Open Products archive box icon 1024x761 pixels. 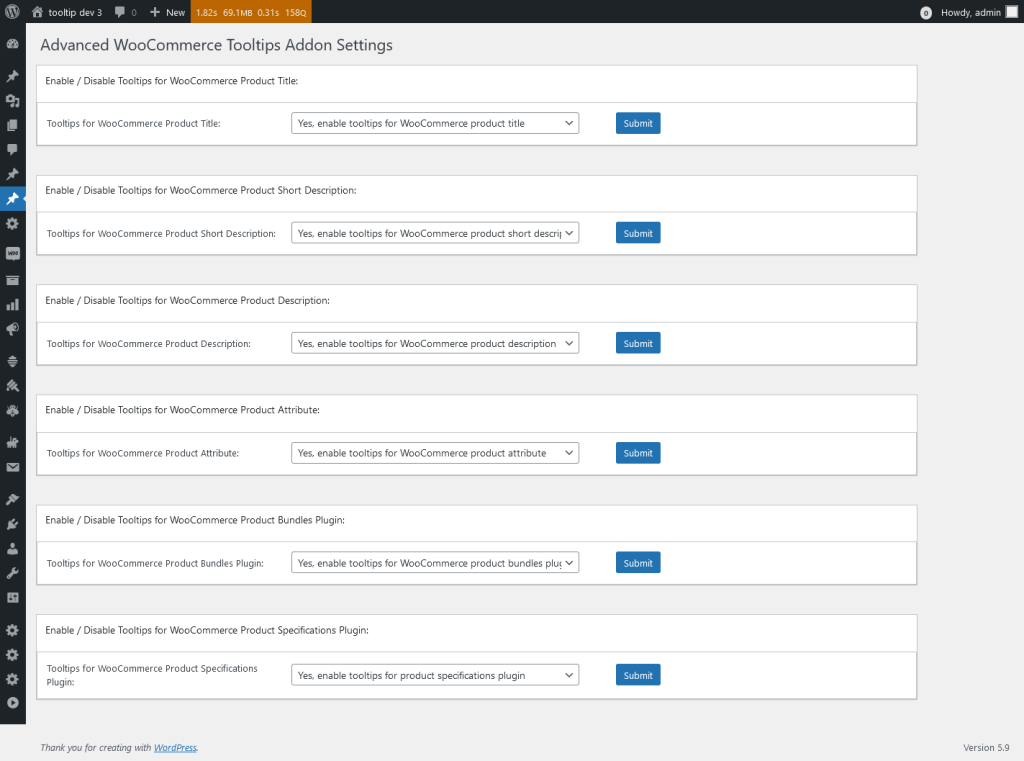(12, 280)
